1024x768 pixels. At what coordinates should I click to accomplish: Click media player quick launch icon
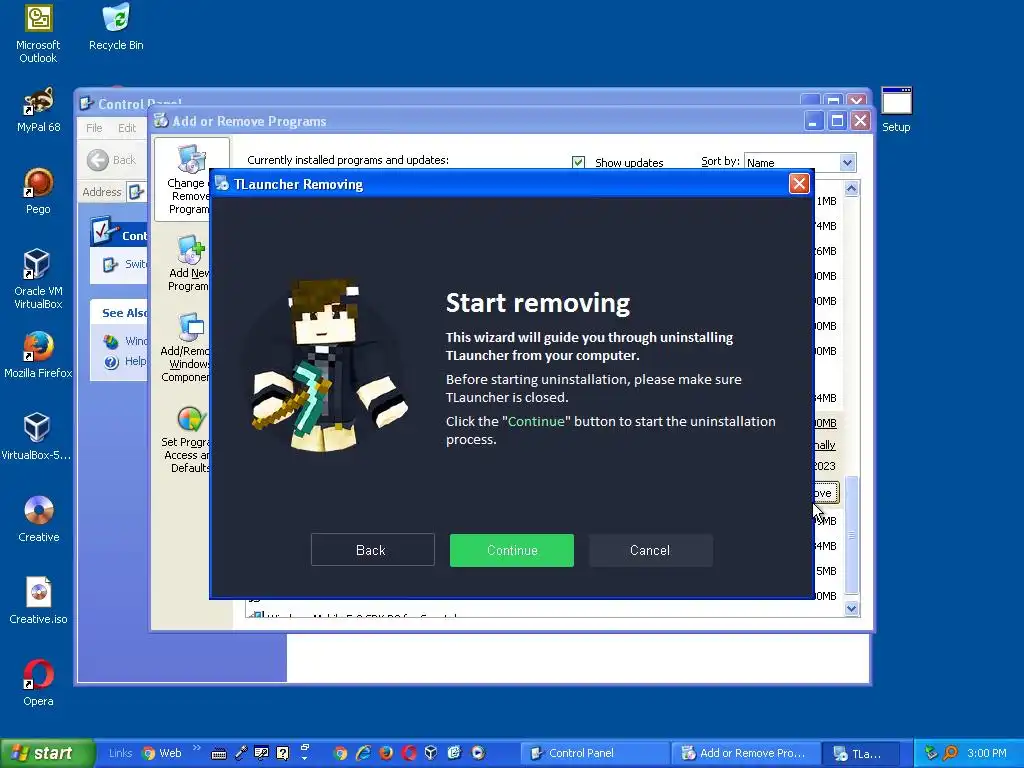[478, 753]
